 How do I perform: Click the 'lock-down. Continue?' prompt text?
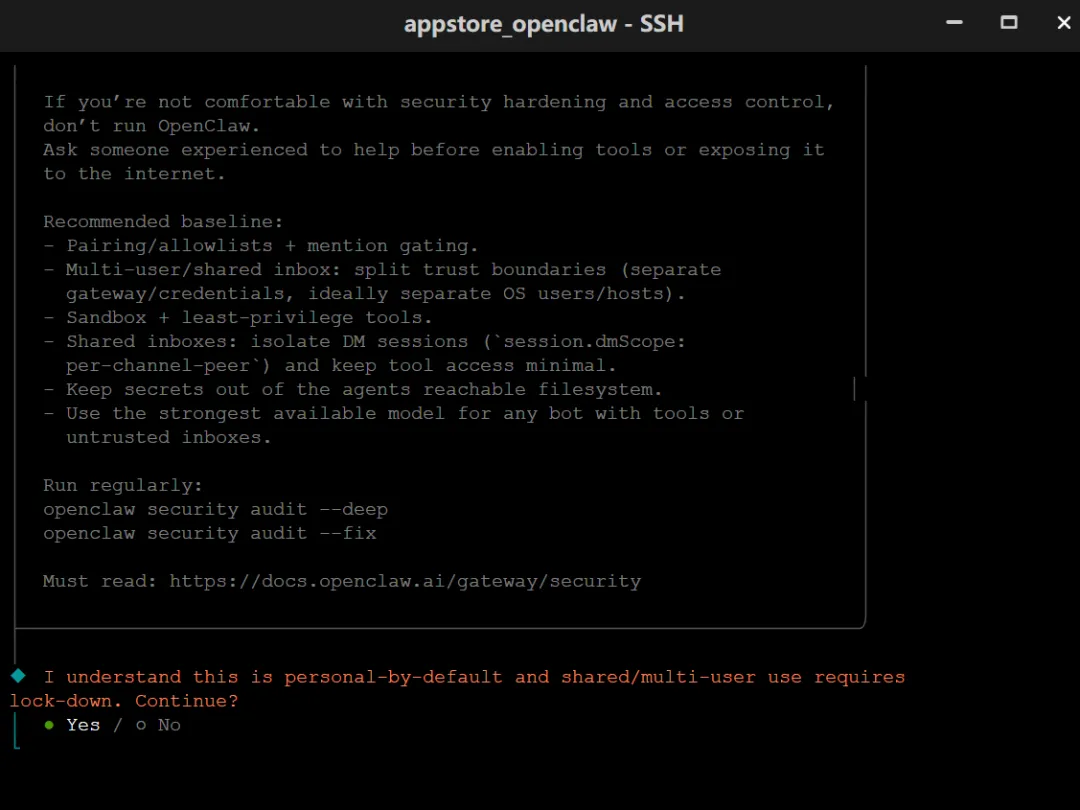[x=124, y=700]
